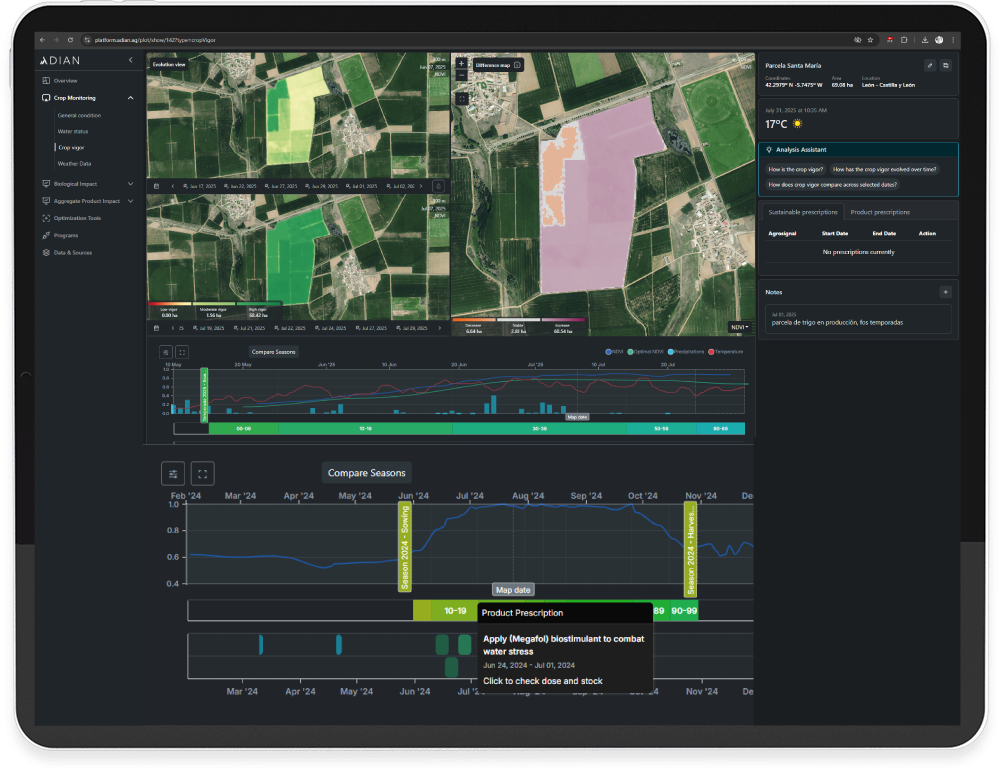The image size is (1000, 770).
Task: Click the Decrease orange legend color bar
Action: pos(474,320)
